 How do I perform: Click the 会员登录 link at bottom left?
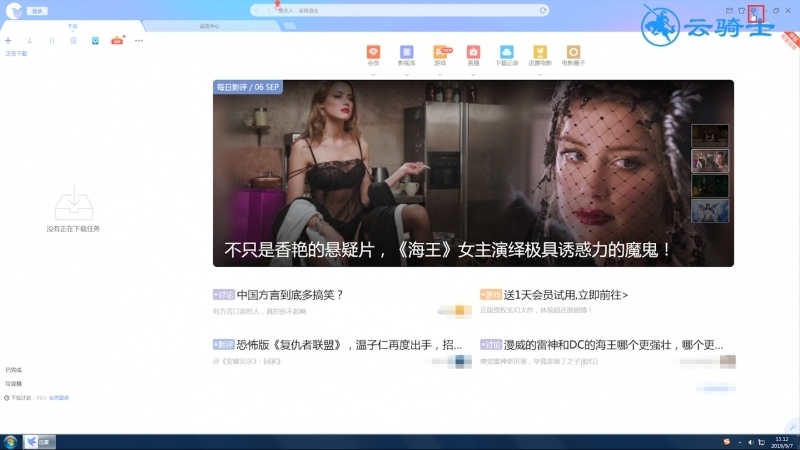pyautogui.click(x=59, y=398)
